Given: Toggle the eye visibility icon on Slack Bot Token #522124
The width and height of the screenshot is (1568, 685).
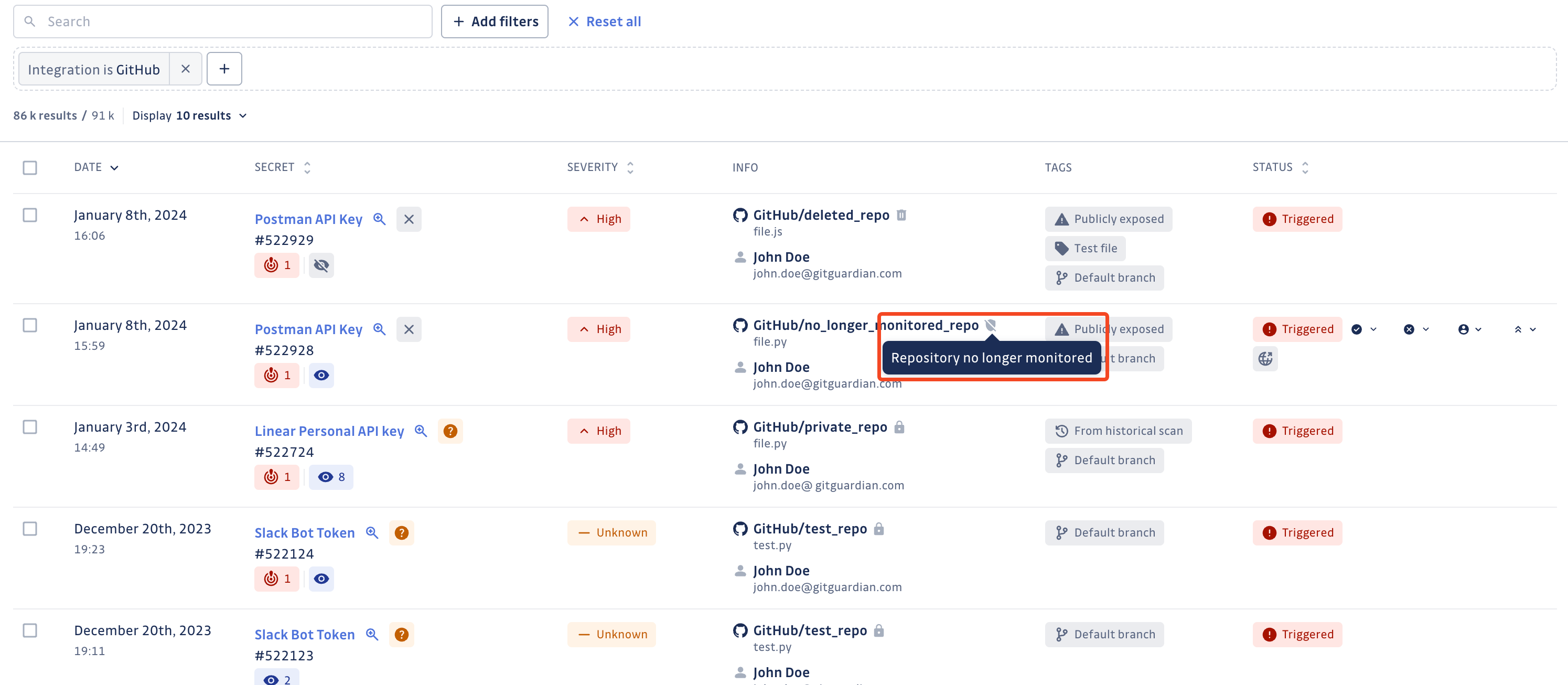Looking at the screenshot, I should [322, 578].
